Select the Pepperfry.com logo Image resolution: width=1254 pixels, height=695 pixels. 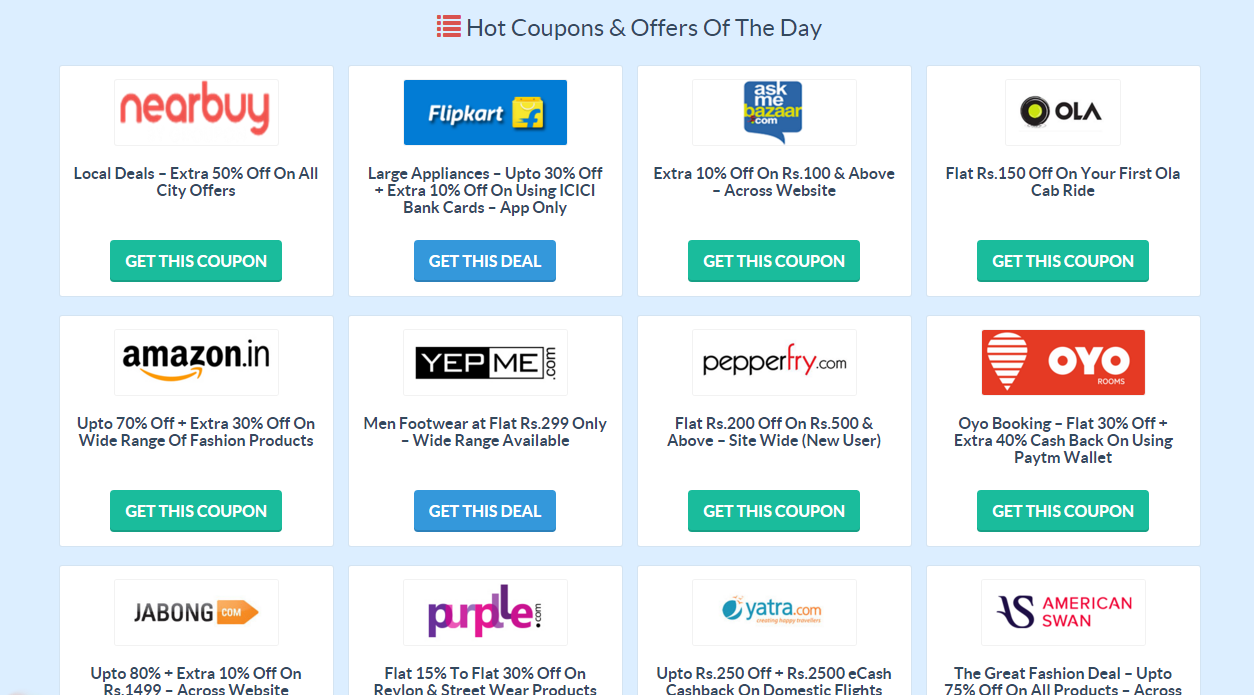click(774, 362)
